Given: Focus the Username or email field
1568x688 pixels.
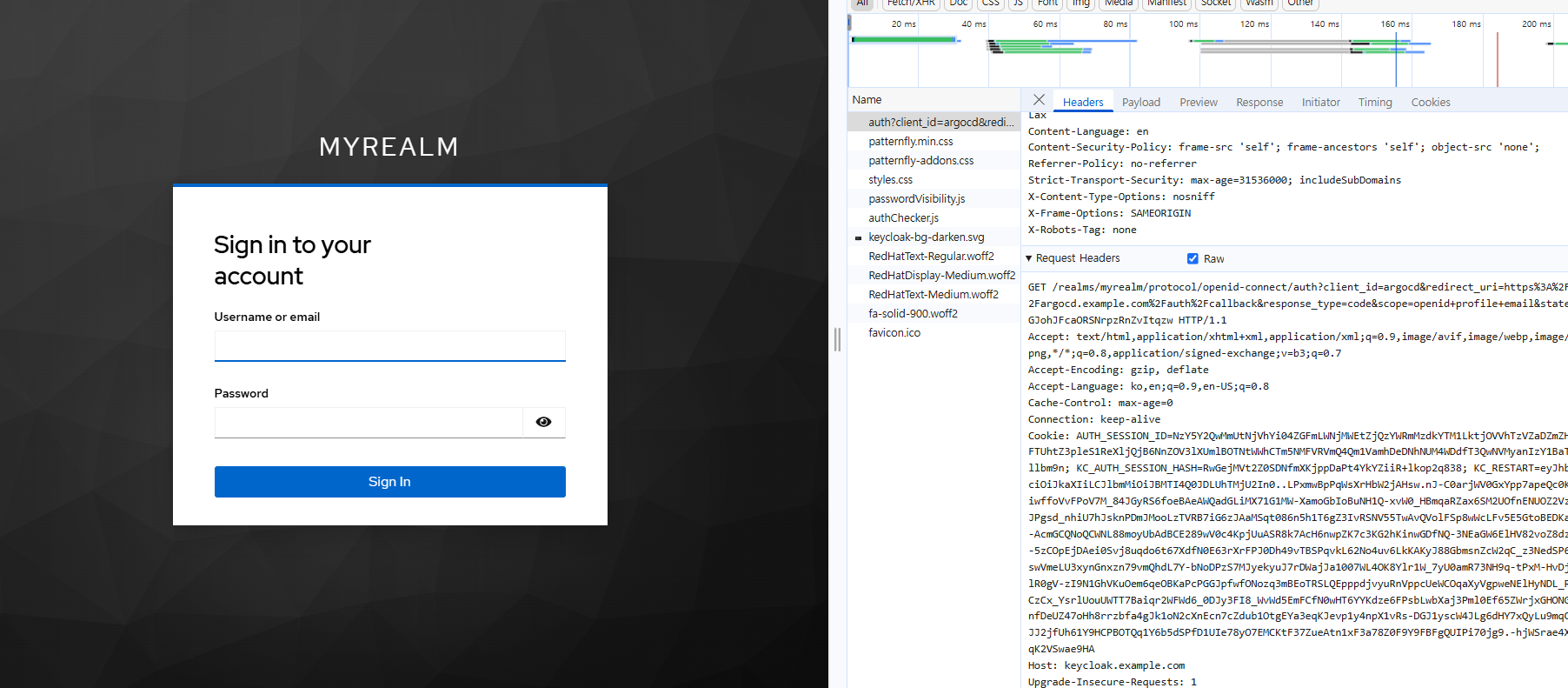Looking at the screenshot, I should [x=389, y=345].
